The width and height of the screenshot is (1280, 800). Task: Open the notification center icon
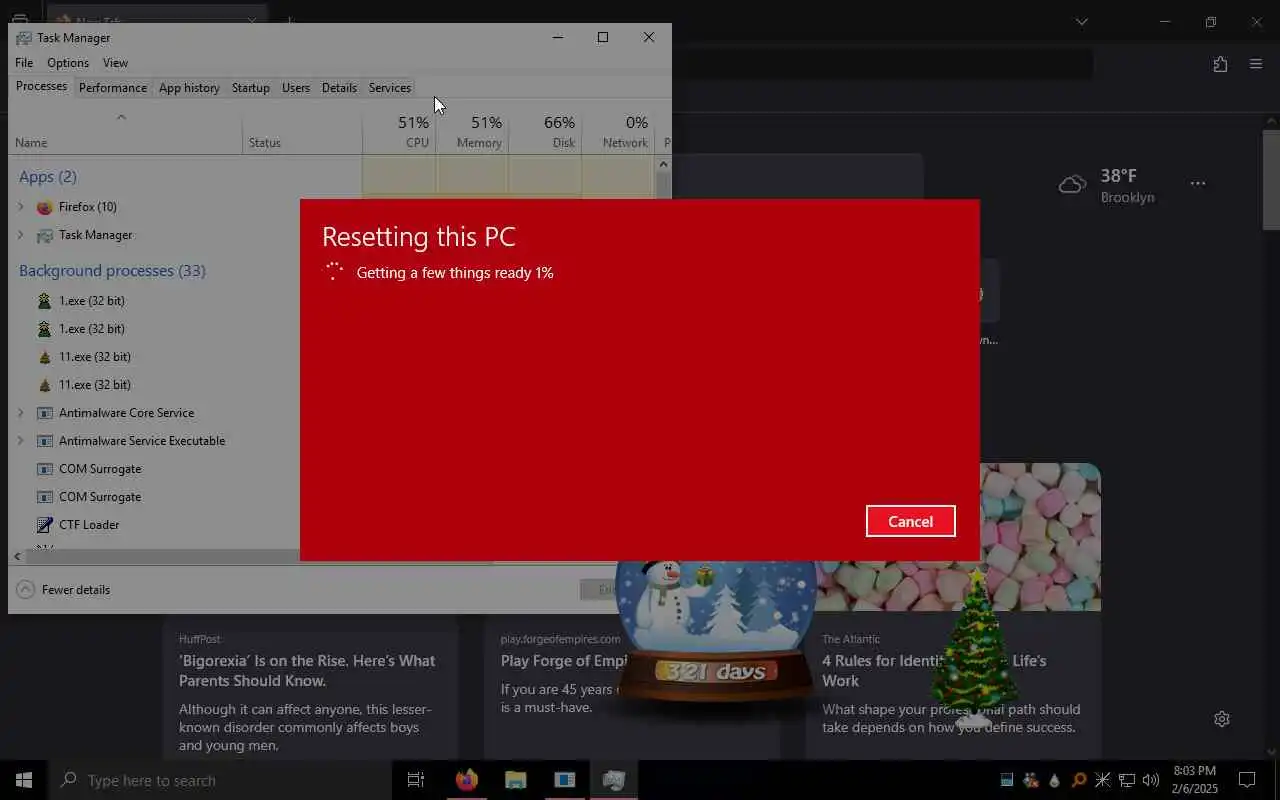tap(1247, 780)
